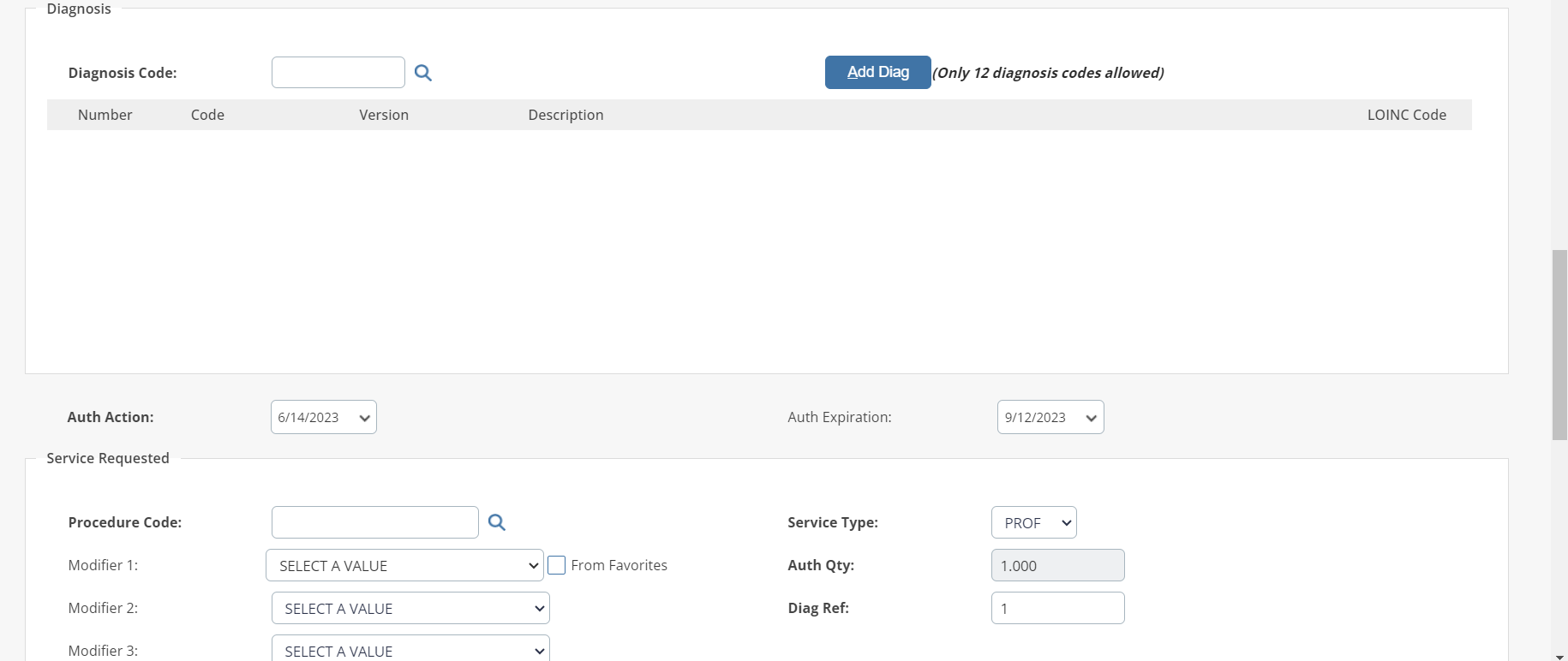1568x661 pixels.
Task: Click the Procedure Code search magnifier icon
Action: [x=497, y=522]
